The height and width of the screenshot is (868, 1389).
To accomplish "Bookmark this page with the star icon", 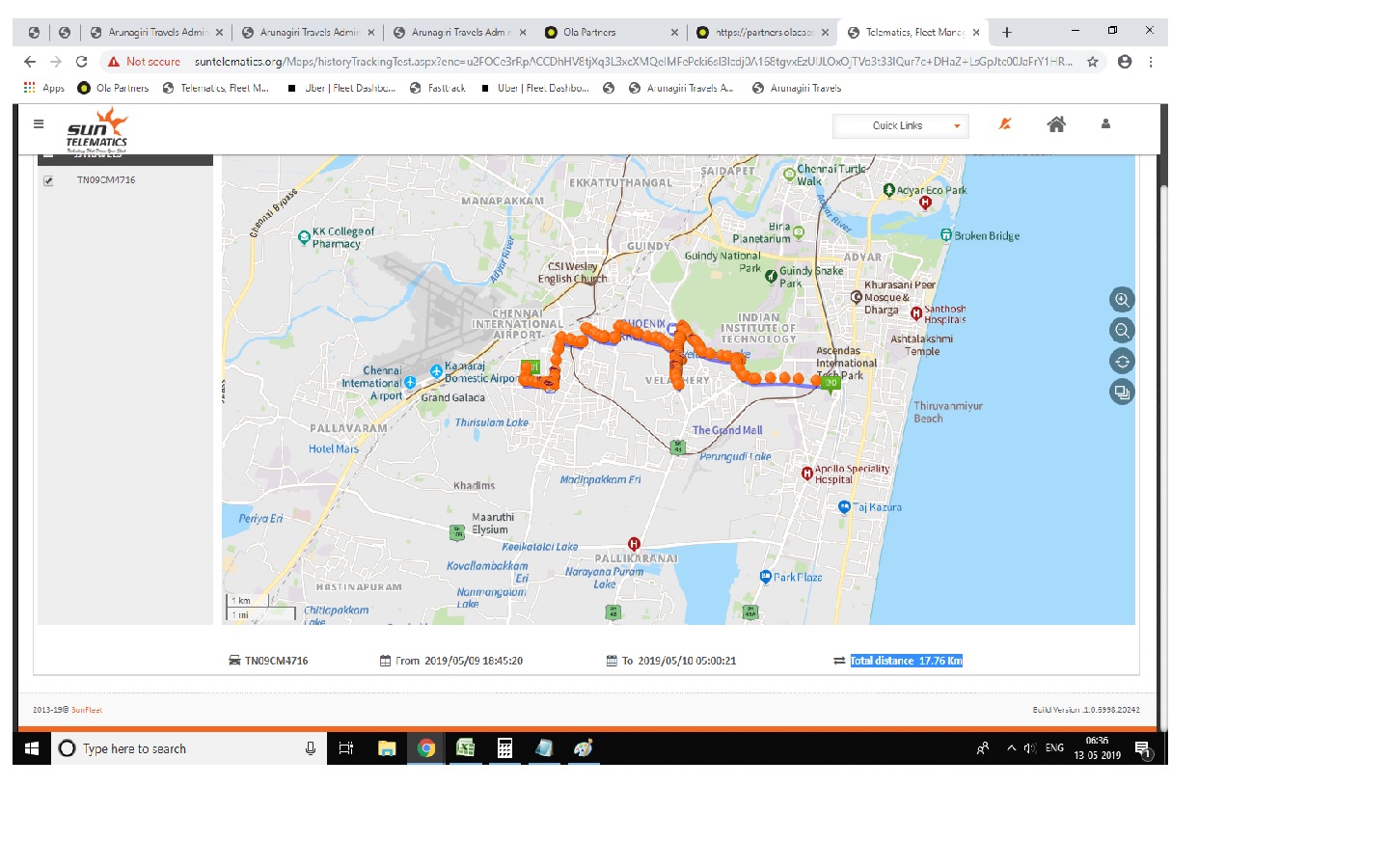I will [x=1093, y=62].
